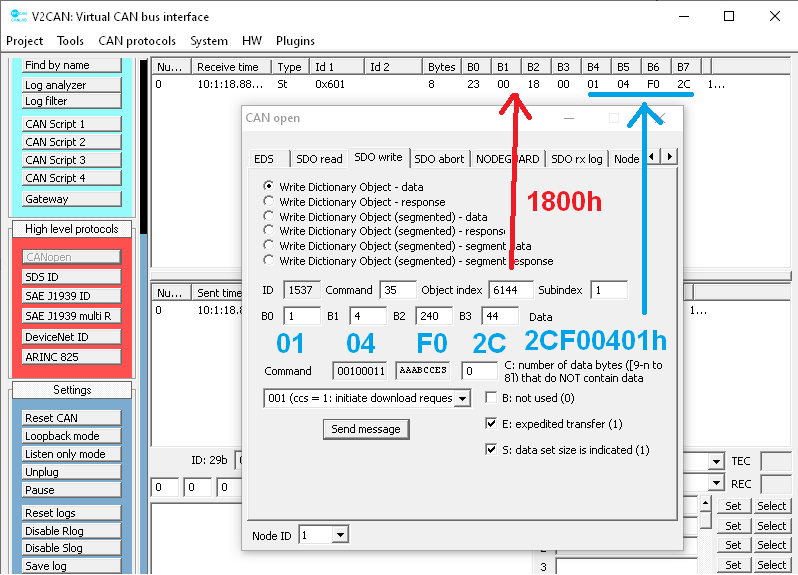Switch to the SDO abort tab
The width and height of the screenshot is (798, 575).
[439, 159]
